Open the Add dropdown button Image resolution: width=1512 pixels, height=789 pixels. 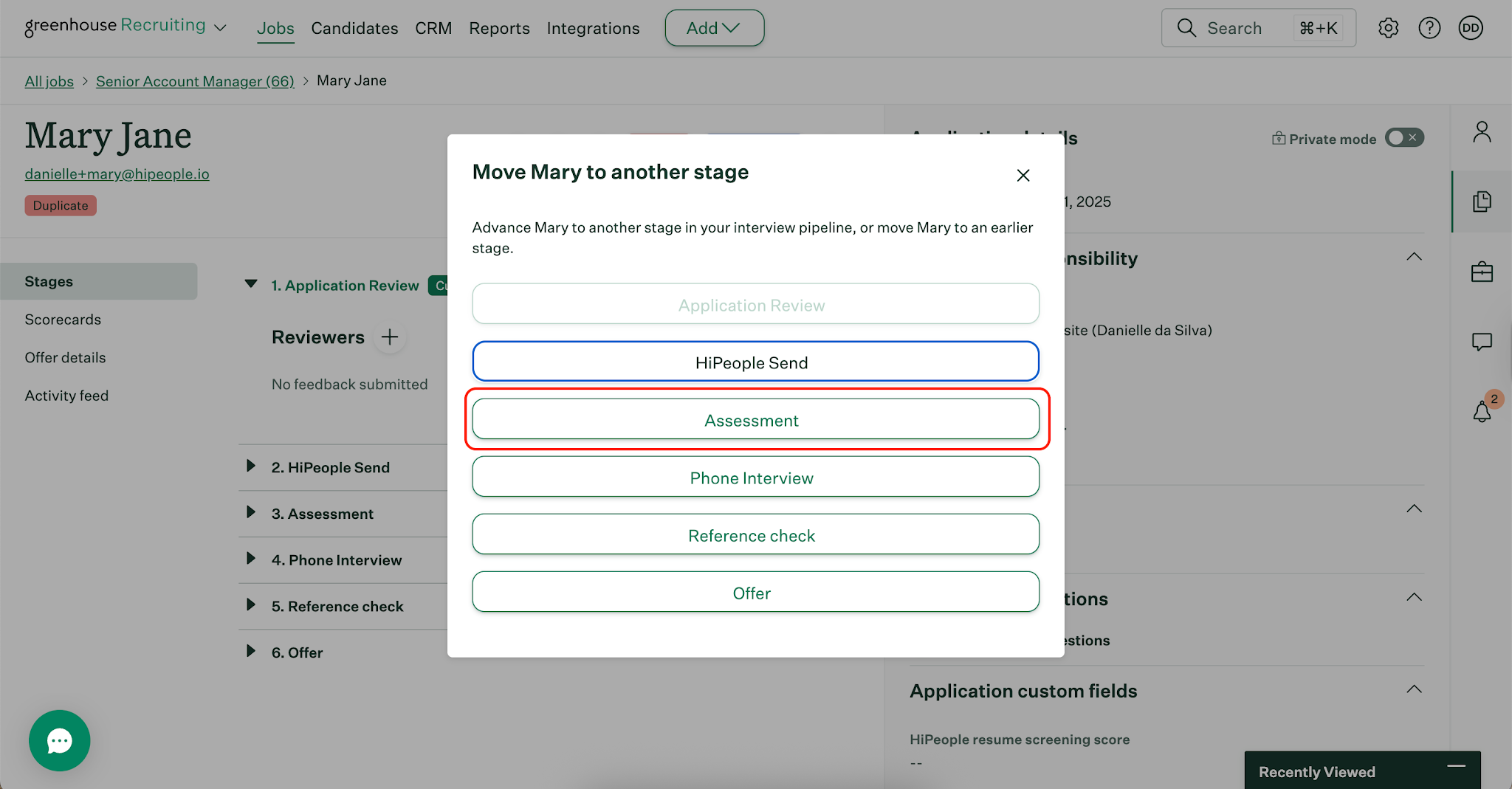click(x=714, y=28)
